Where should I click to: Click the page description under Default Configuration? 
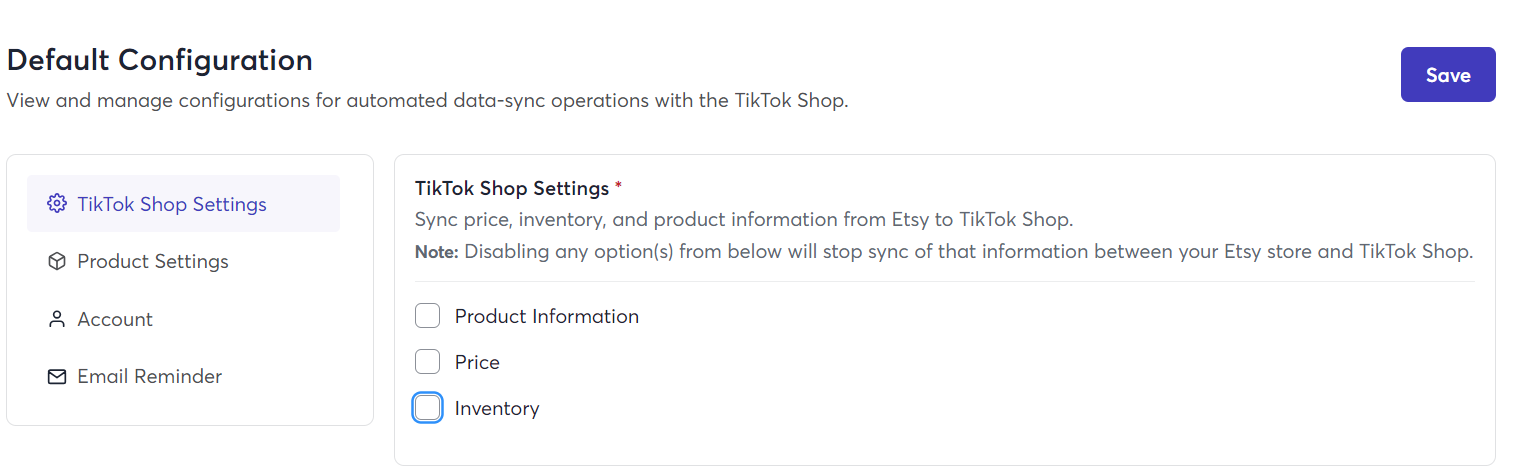pyautogui.click(x=427, y=101)
